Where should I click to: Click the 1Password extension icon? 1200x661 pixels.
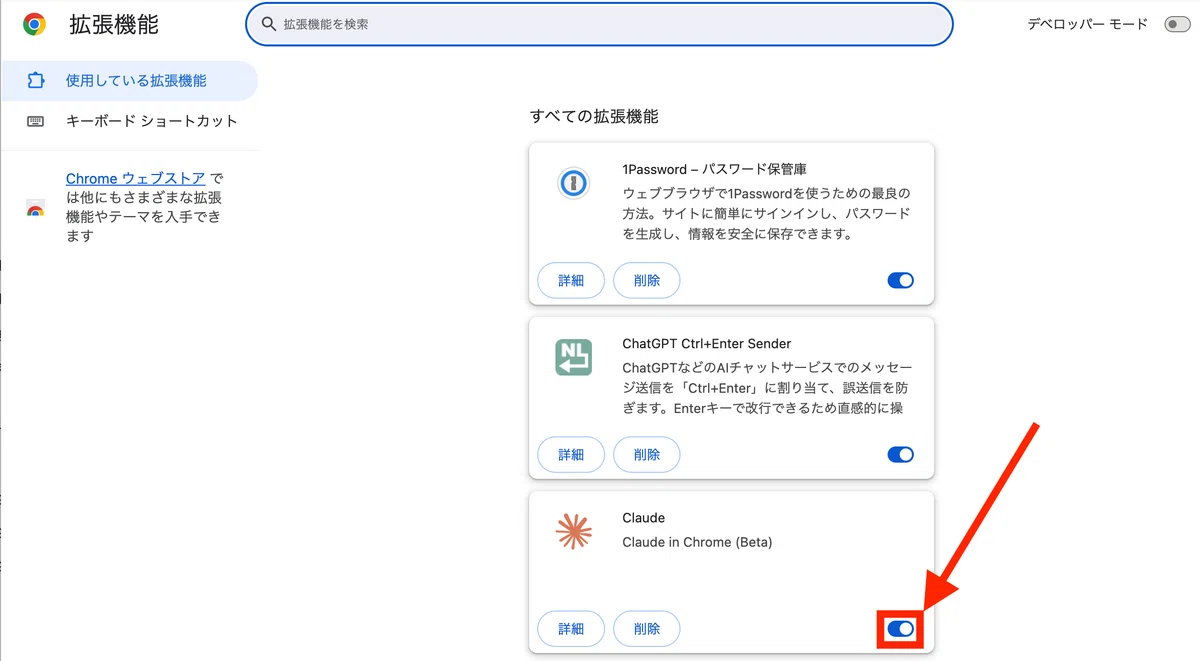[574, 184]
